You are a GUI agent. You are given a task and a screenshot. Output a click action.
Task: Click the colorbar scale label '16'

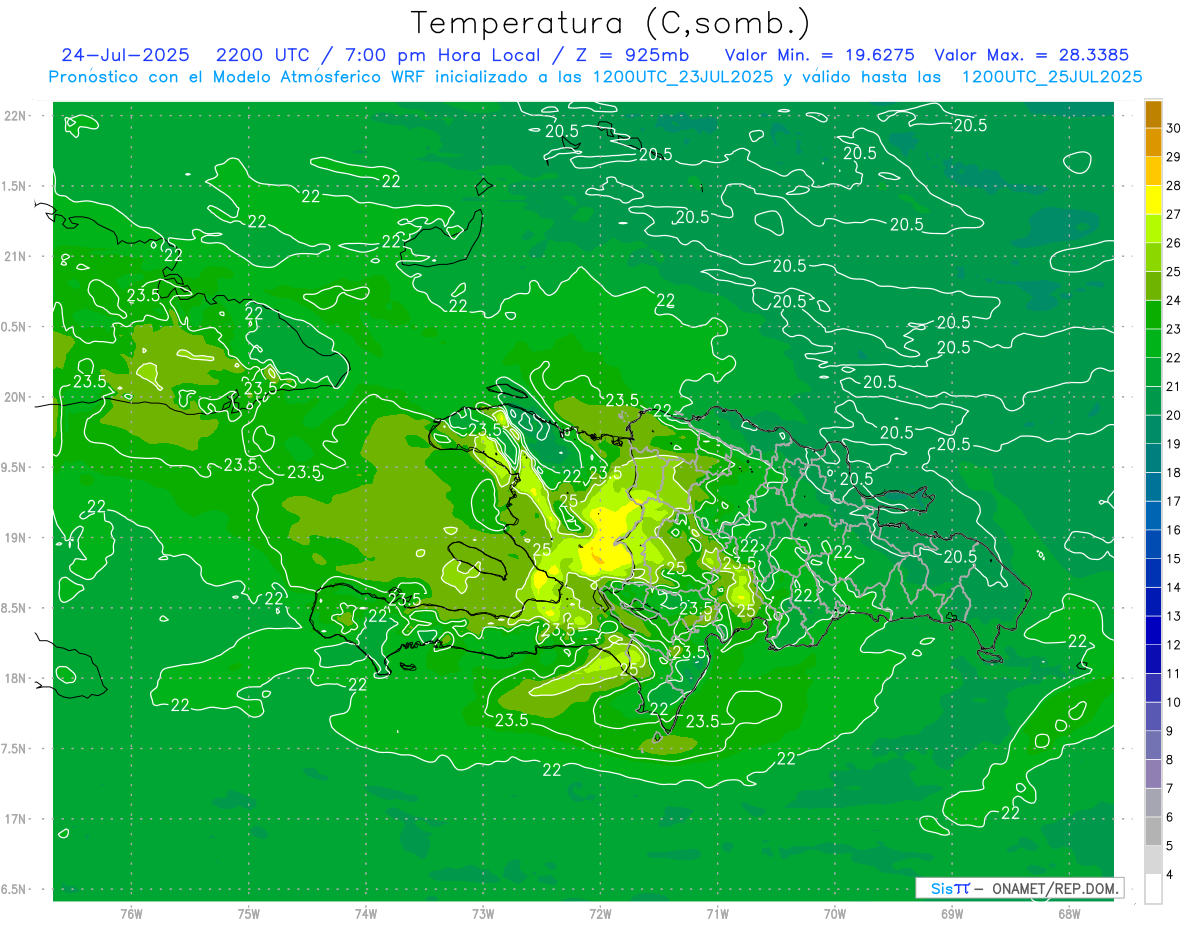[x=1174, y=530]
